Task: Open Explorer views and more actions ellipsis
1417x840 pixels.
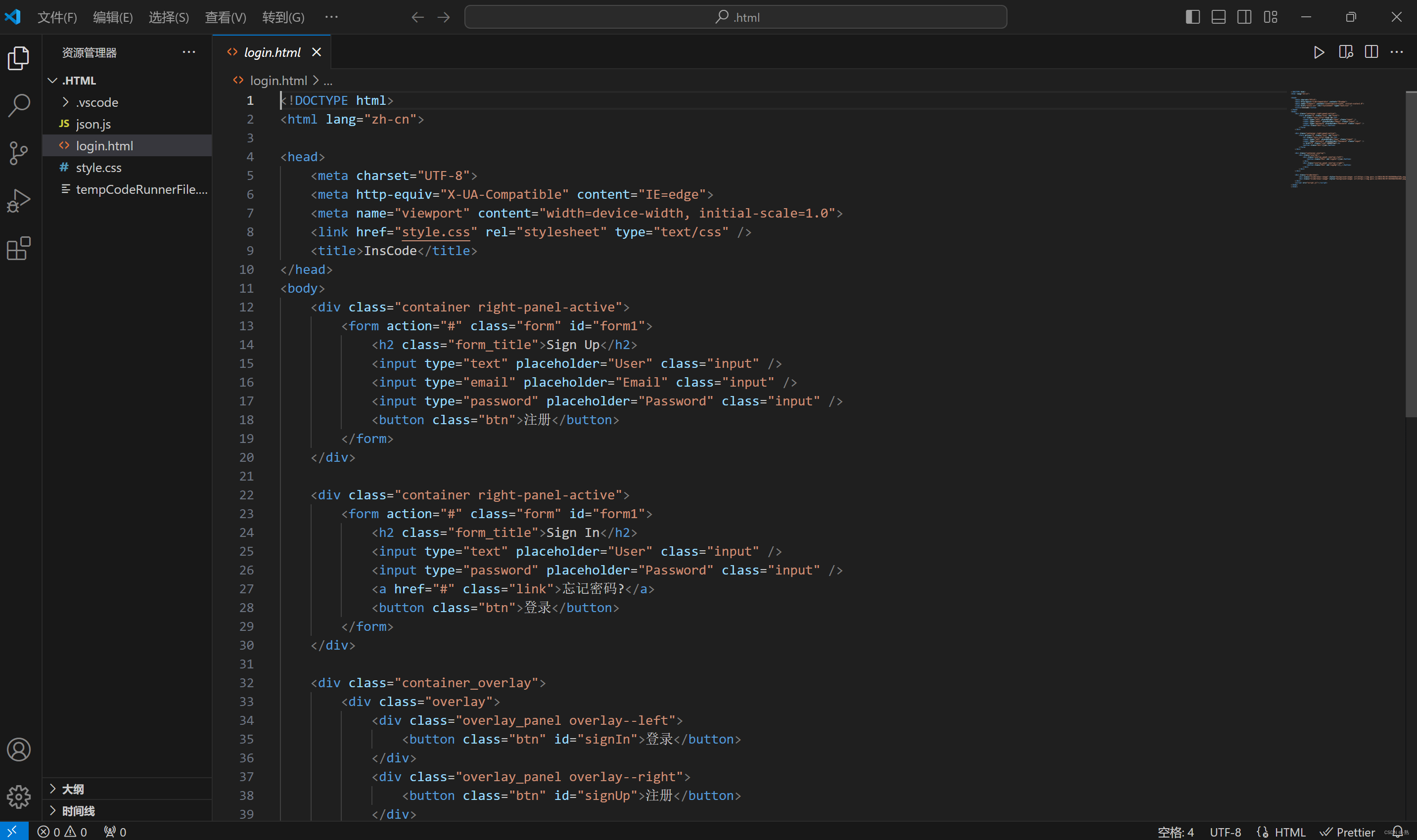Action: pos(188,52)
